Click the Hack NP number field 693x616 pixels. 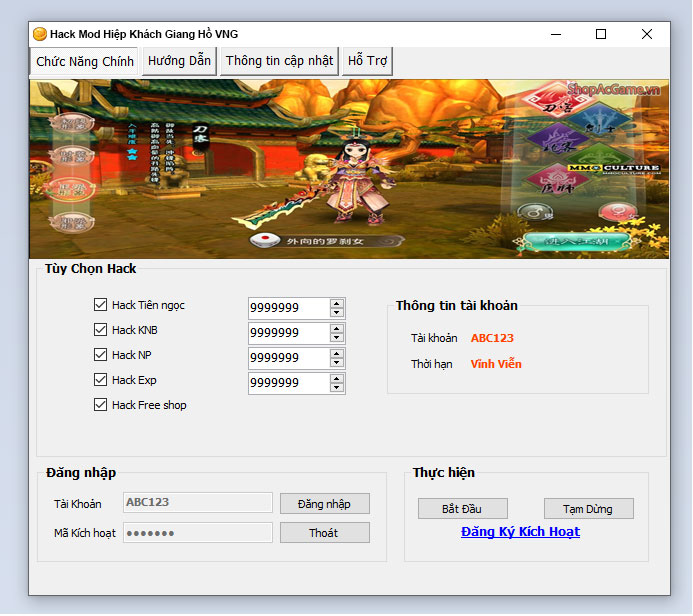pos(289,358)
